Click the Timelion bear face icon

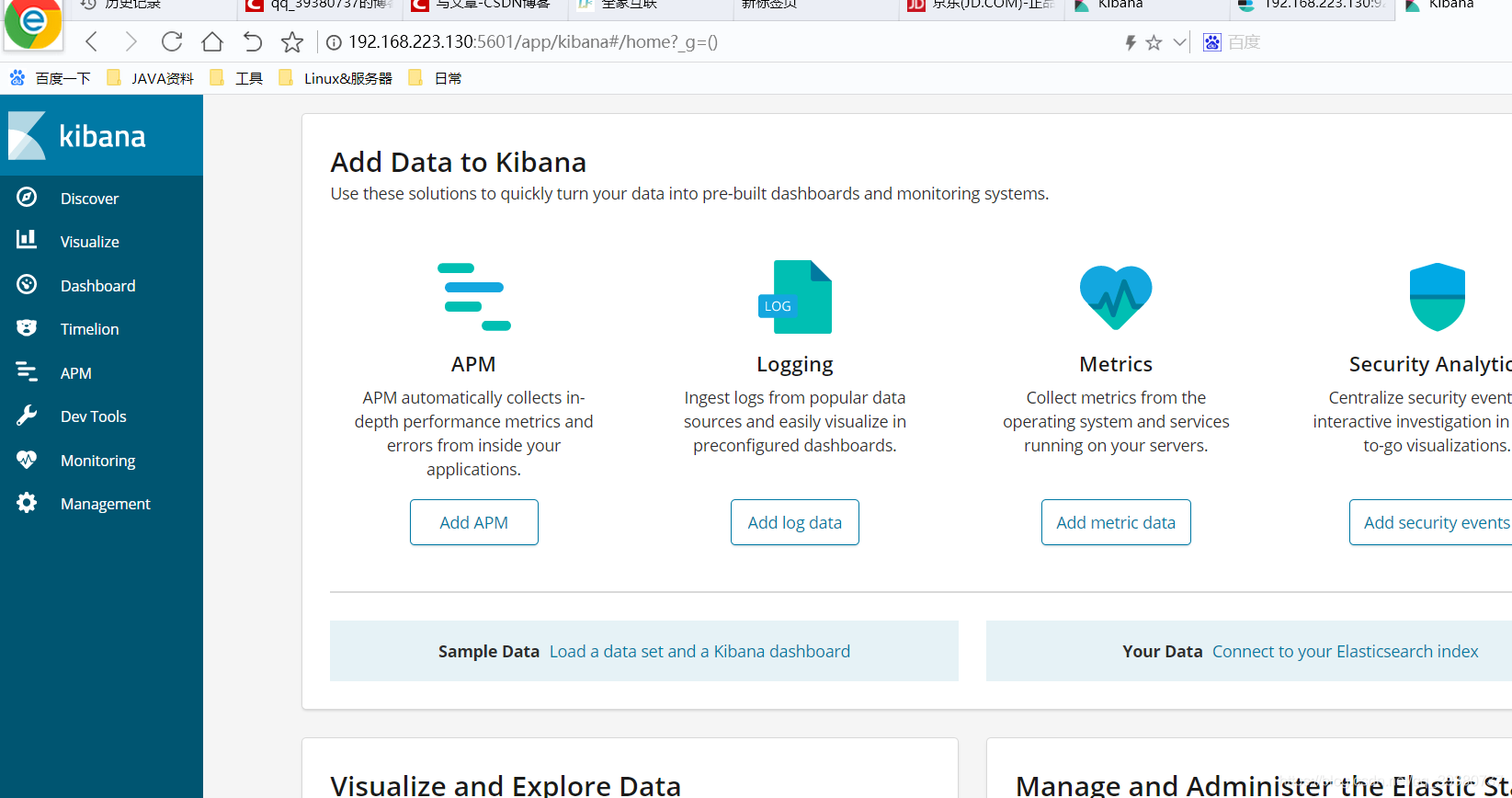[x=27, y=327]
